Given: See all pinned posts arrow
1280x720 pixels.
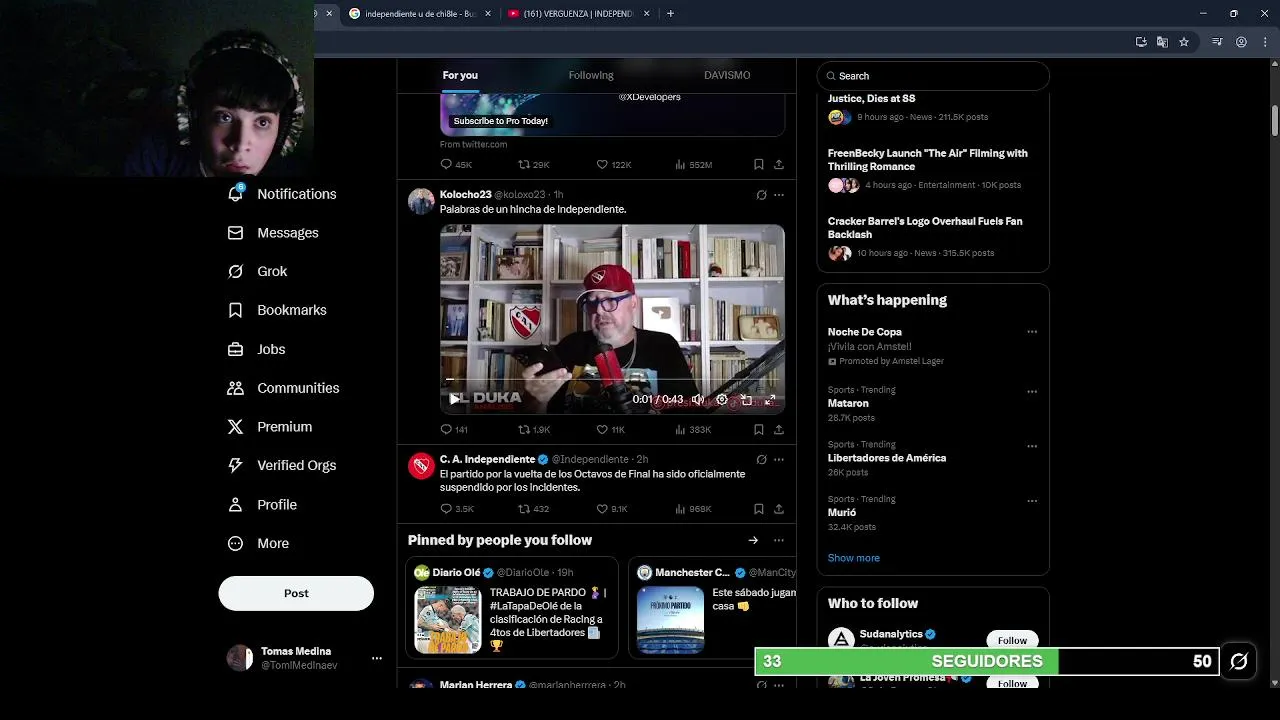Looking at the screenshot, I should 753,540.
